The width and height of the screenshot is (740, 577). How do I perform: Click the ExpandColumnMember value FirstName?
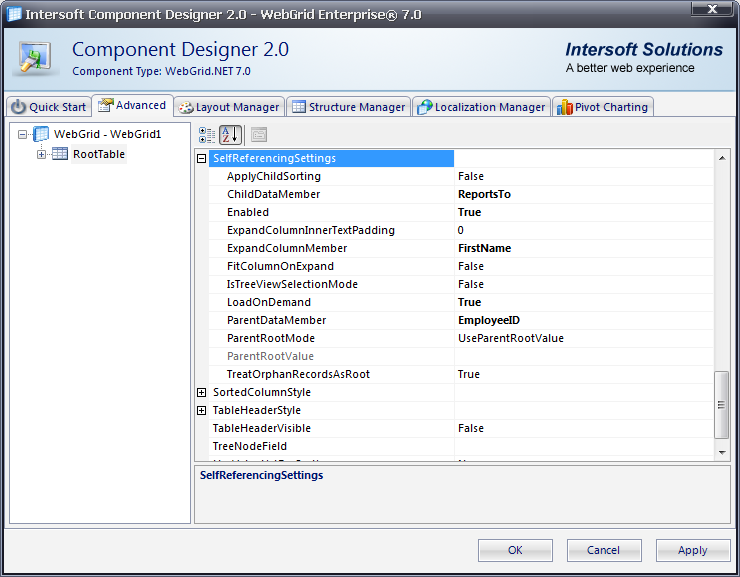484,248
